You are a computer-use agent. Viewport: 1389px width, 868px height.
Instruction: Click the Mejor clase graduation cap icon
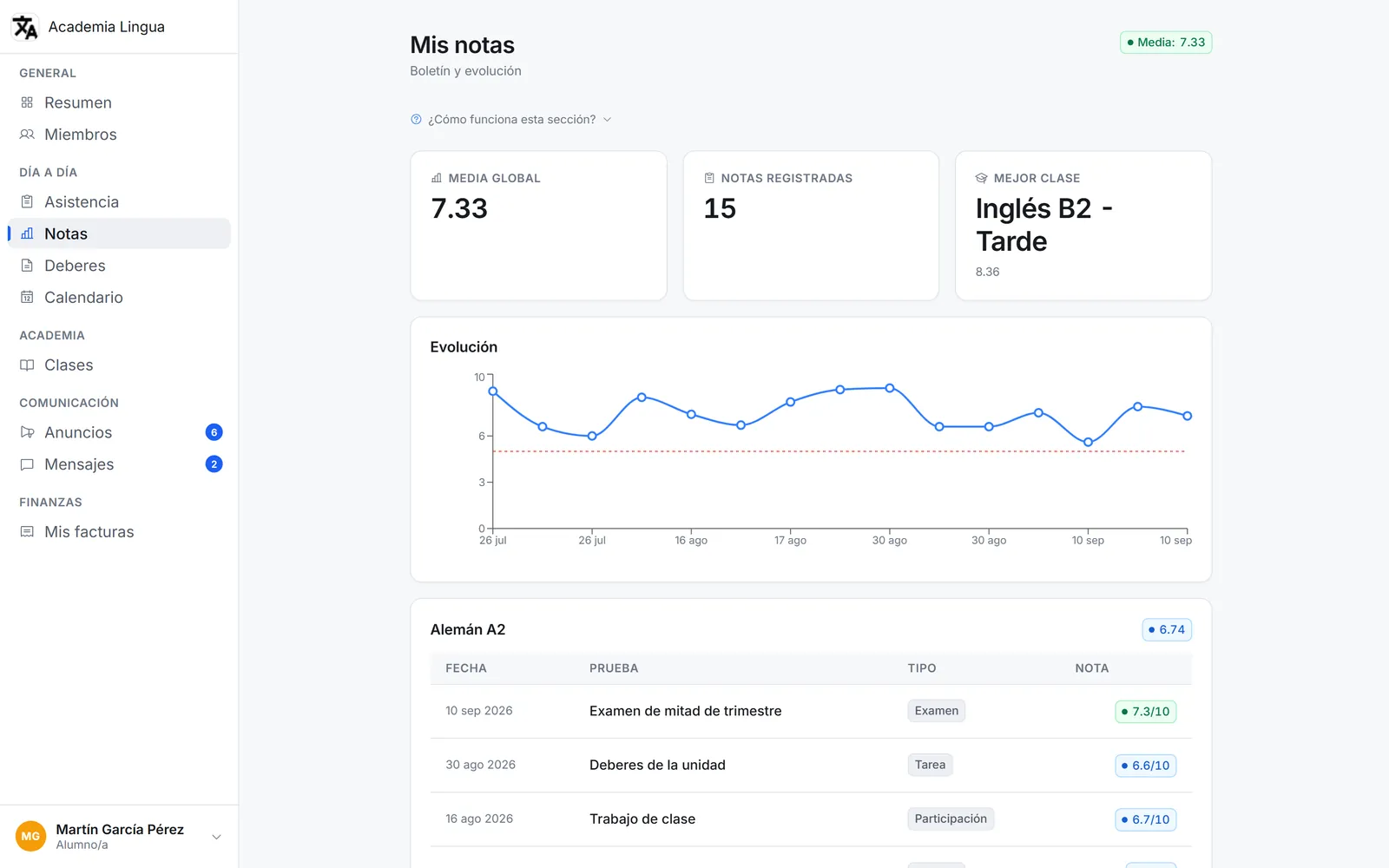click(982, 178)
